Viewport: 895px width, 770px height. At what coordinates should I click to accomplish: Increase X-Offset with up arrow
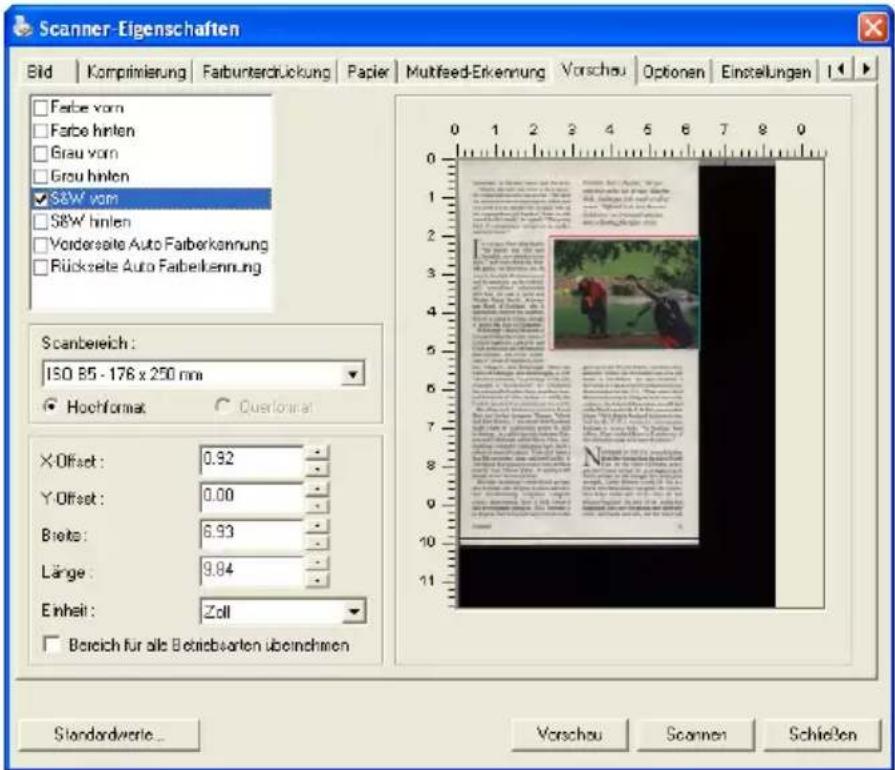pos(317,453)
